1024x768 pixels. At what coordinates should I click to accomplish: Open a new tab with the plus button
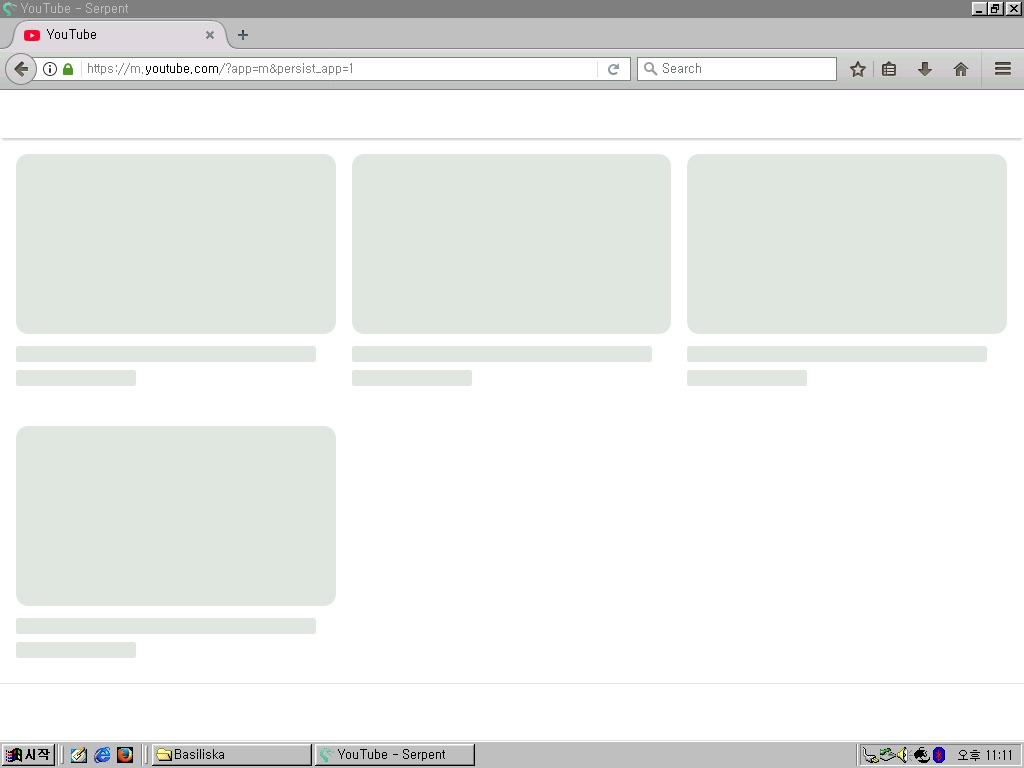click(243, 35)
